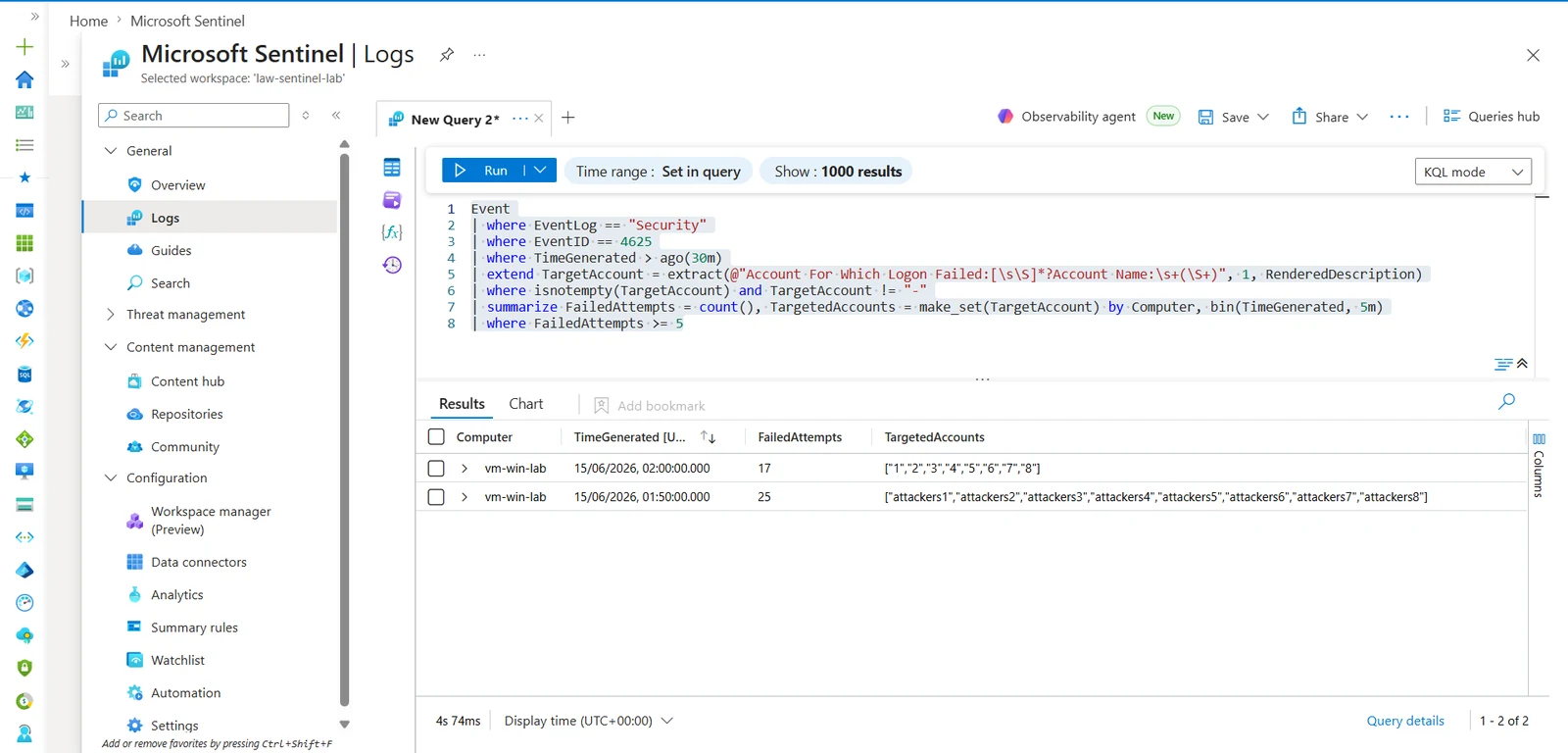Expand the Threat management section

(111, 315)
